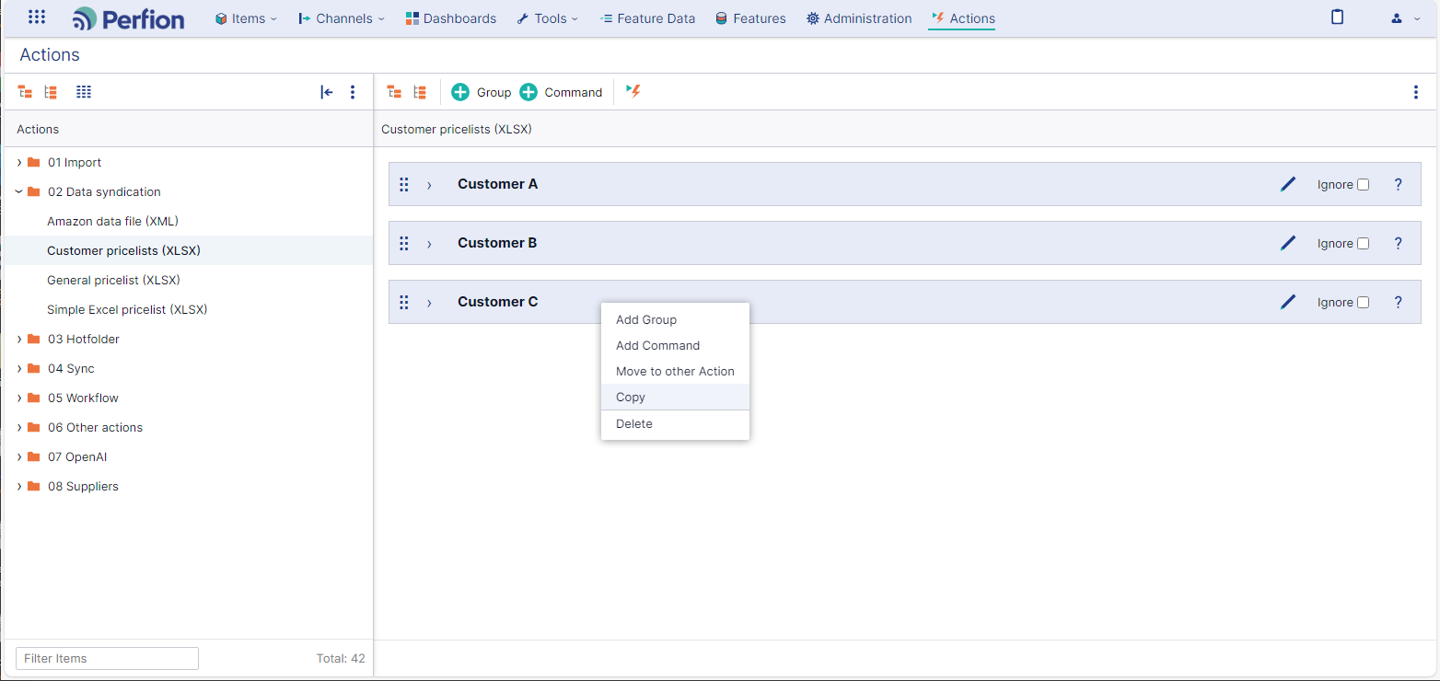Click tree view icon in right panel toolbar
Viewport: 1440px width, 681px height.
click(x=394, y=92)
